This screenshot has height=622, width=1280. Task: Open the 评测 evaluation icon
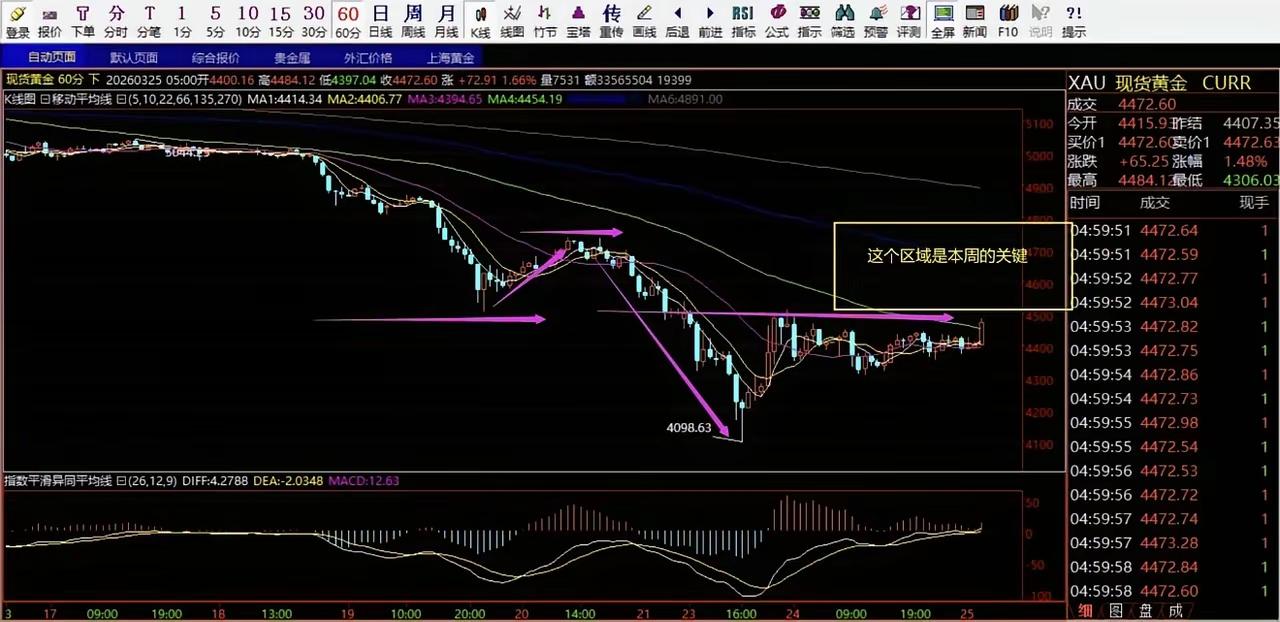pos(908,20)
